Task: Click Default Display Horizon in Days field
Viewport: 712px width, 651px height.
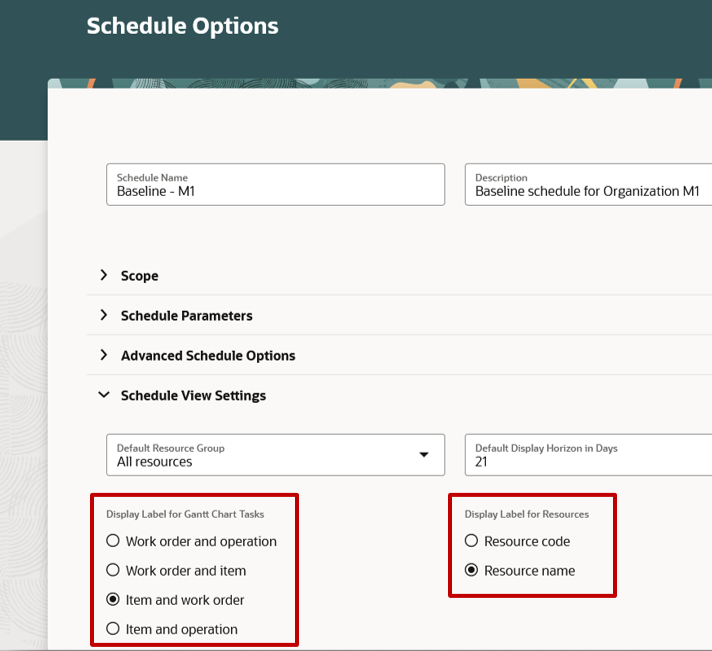Action: tap(588, 455)
